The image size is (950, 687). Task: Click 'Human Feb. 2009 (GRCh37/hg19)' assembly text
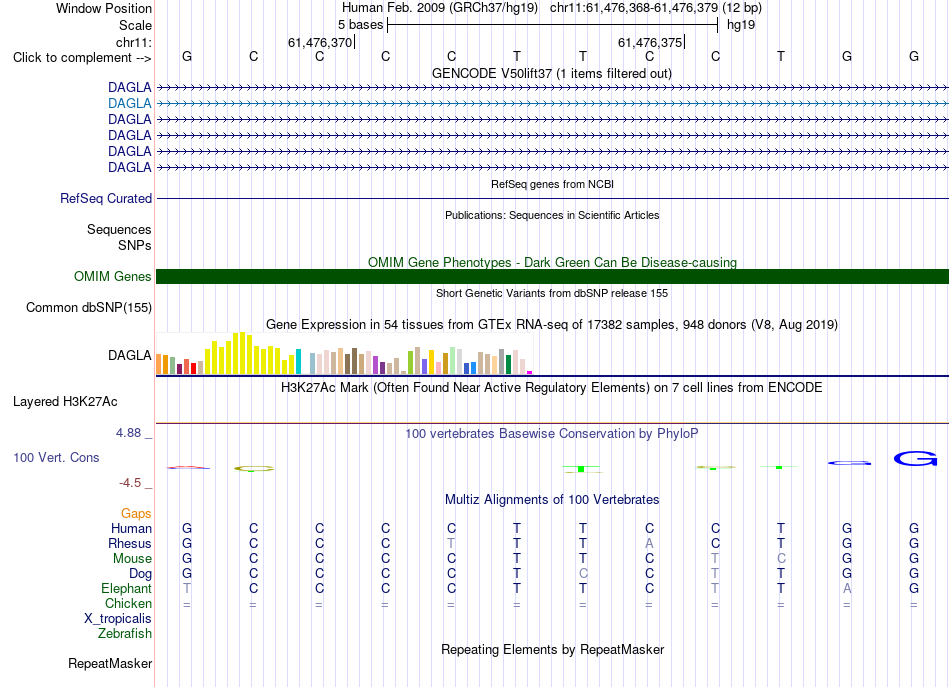440,8
